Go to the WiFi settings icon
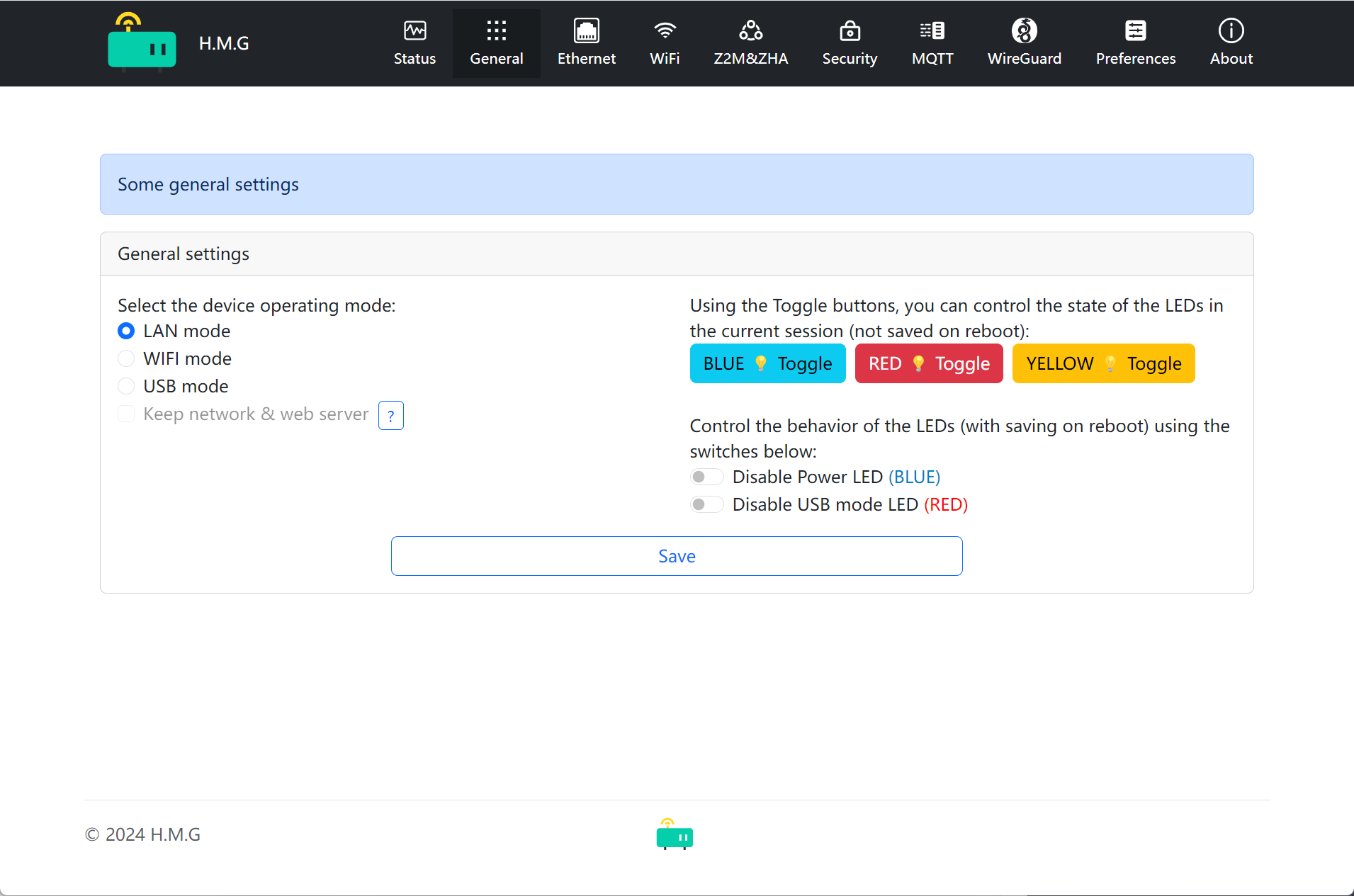 click(x=664, y=30)
